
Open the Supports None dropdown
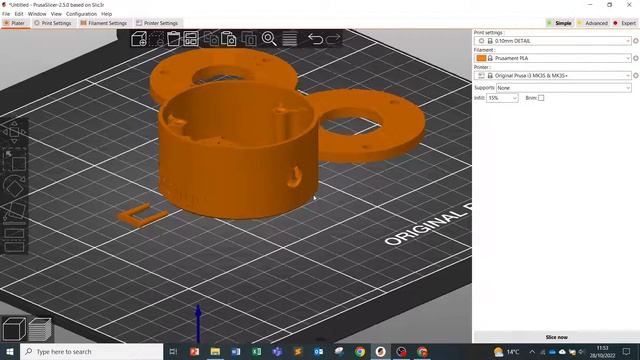tap(564, 88)
